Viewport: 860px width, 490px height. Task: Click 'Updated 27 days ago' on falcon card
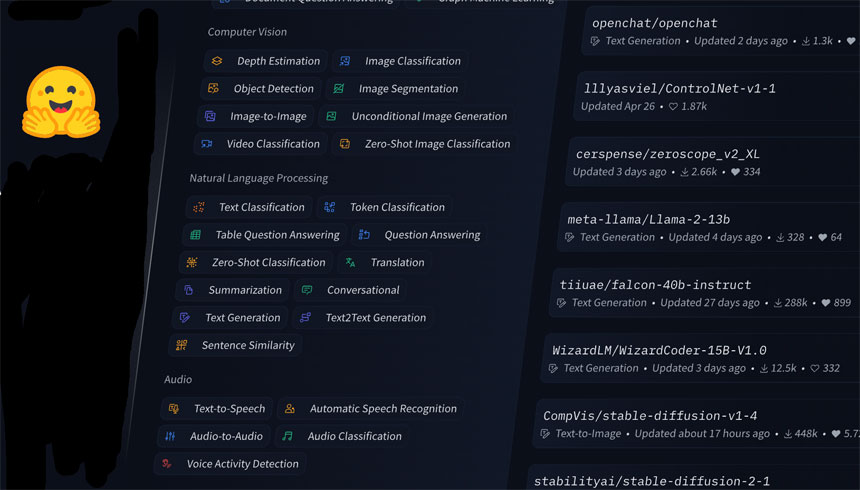click(x=710, y=303)
